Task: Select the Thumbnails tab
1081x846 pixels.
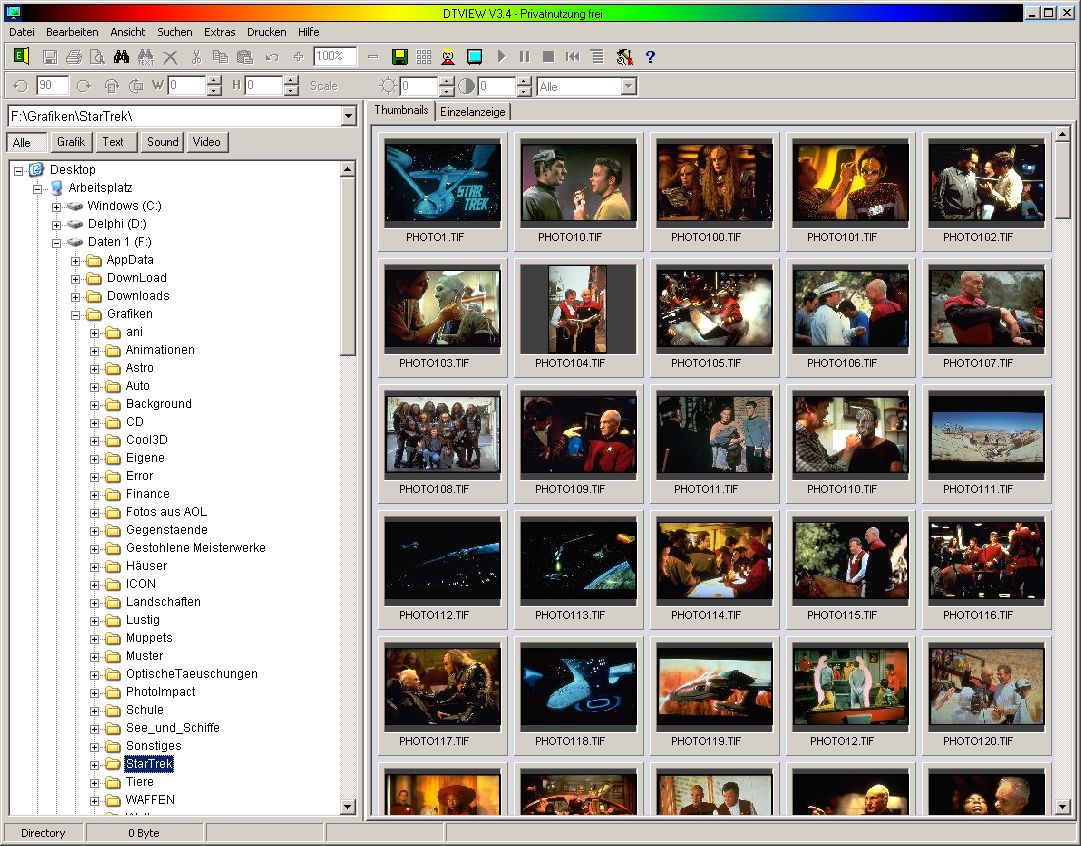Action: (401, 110)
